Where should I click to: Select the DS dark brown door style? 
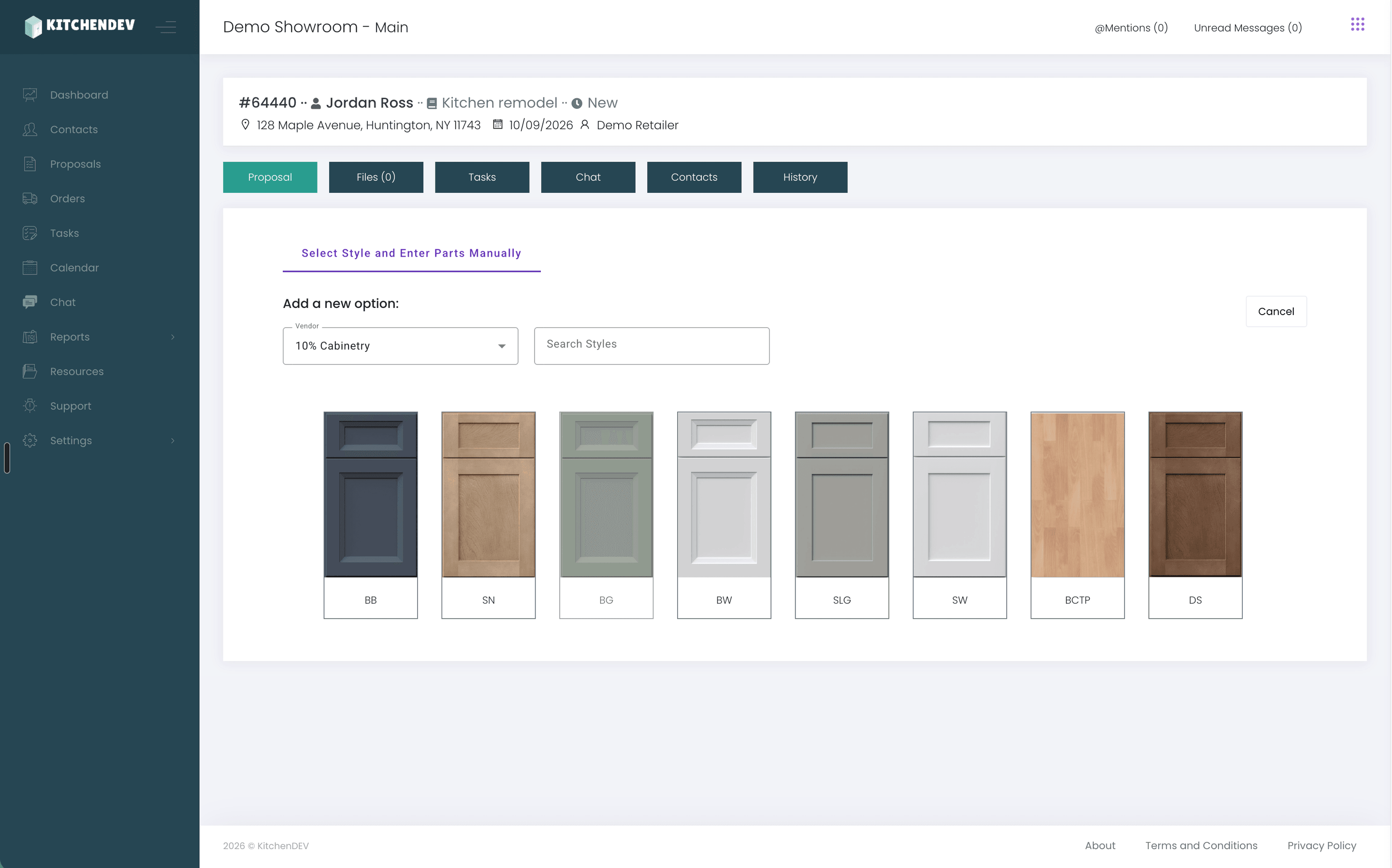[1195, 514]
